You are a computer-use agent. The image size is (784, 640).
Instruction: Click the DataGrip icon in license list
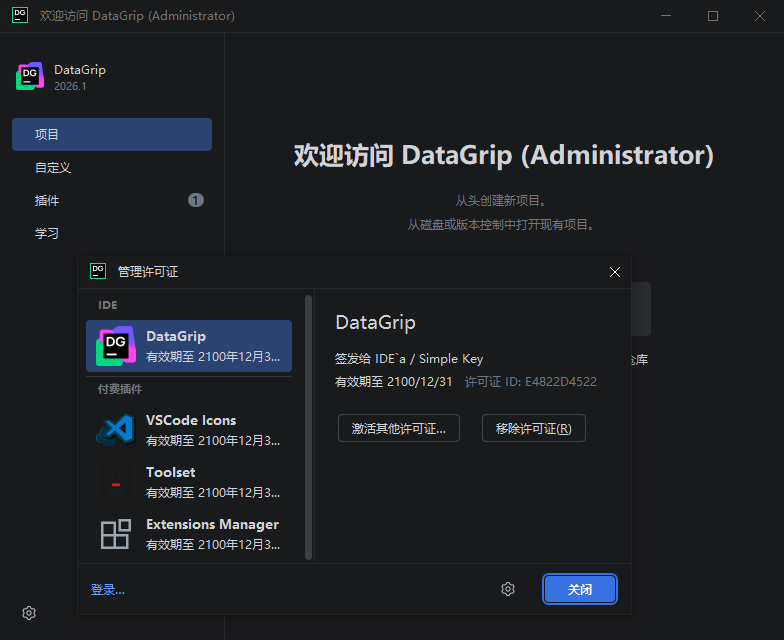click(x=116, y=346)
